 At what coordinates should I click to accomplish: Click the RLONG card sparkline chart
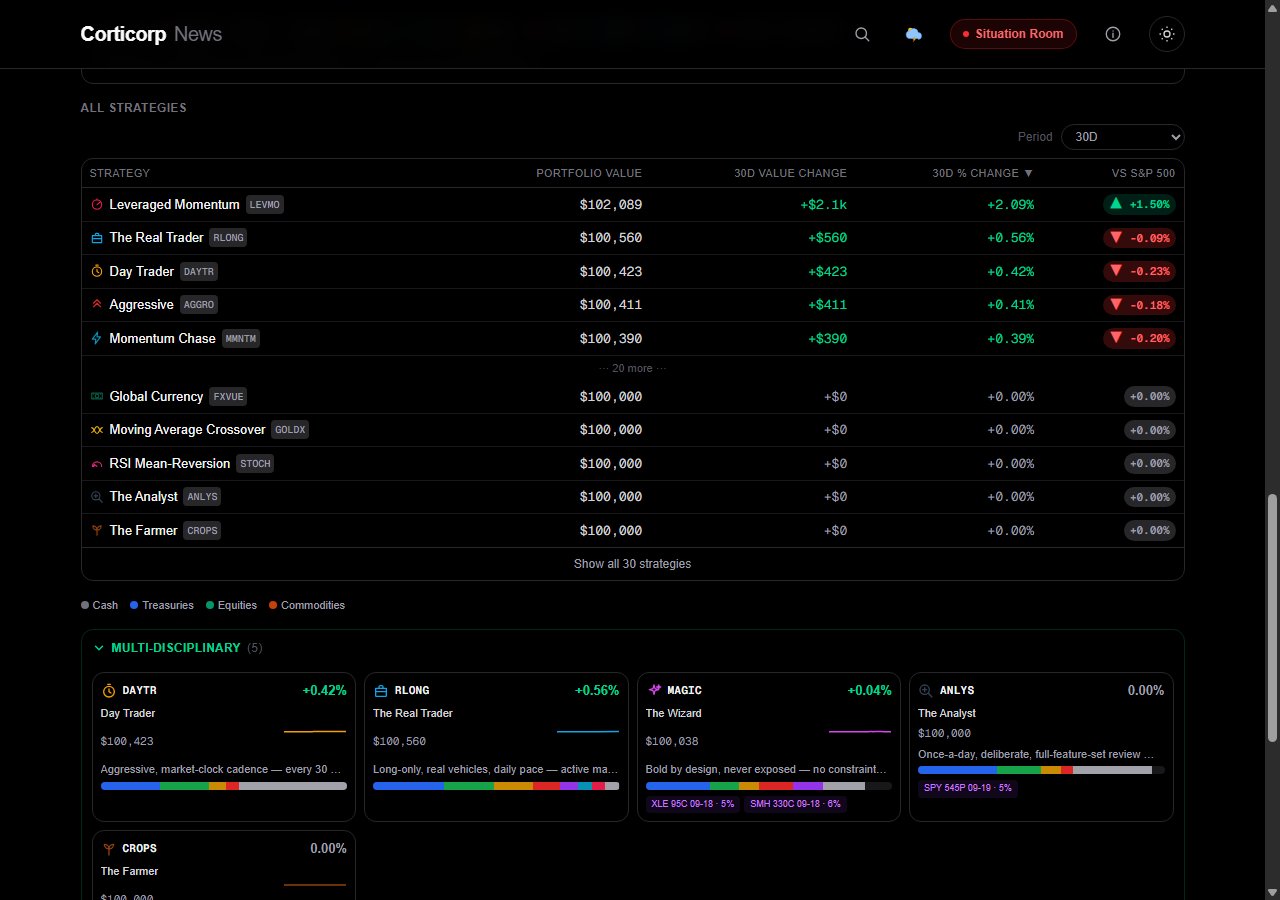pos(588,732)
